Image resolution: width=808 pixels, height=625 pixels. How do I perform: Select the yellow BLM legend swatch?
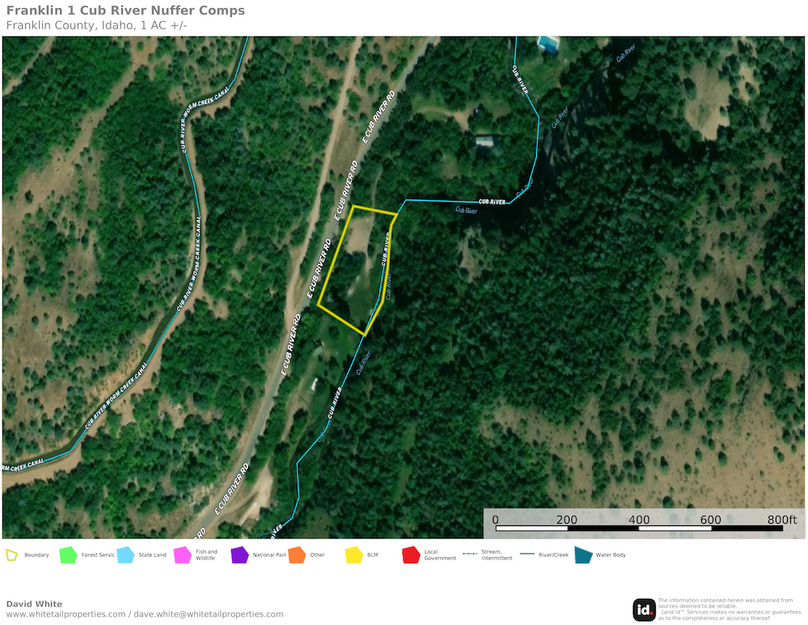point(354,555)
